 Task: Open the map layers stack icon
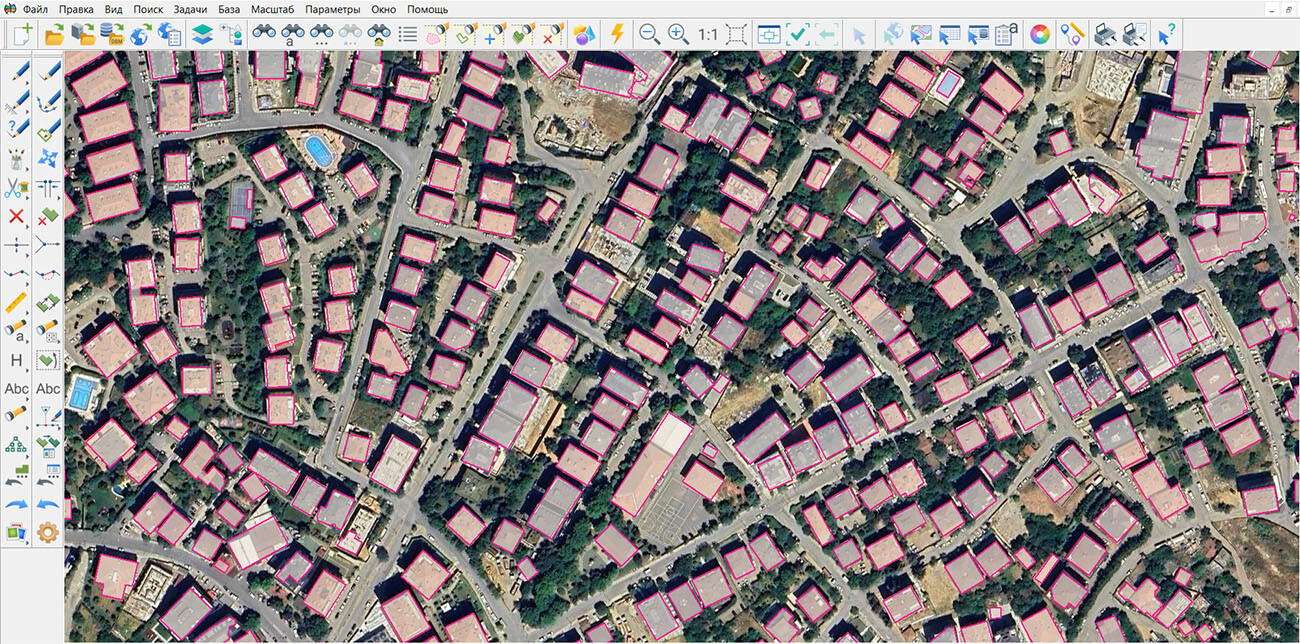[x=202, y=34]
